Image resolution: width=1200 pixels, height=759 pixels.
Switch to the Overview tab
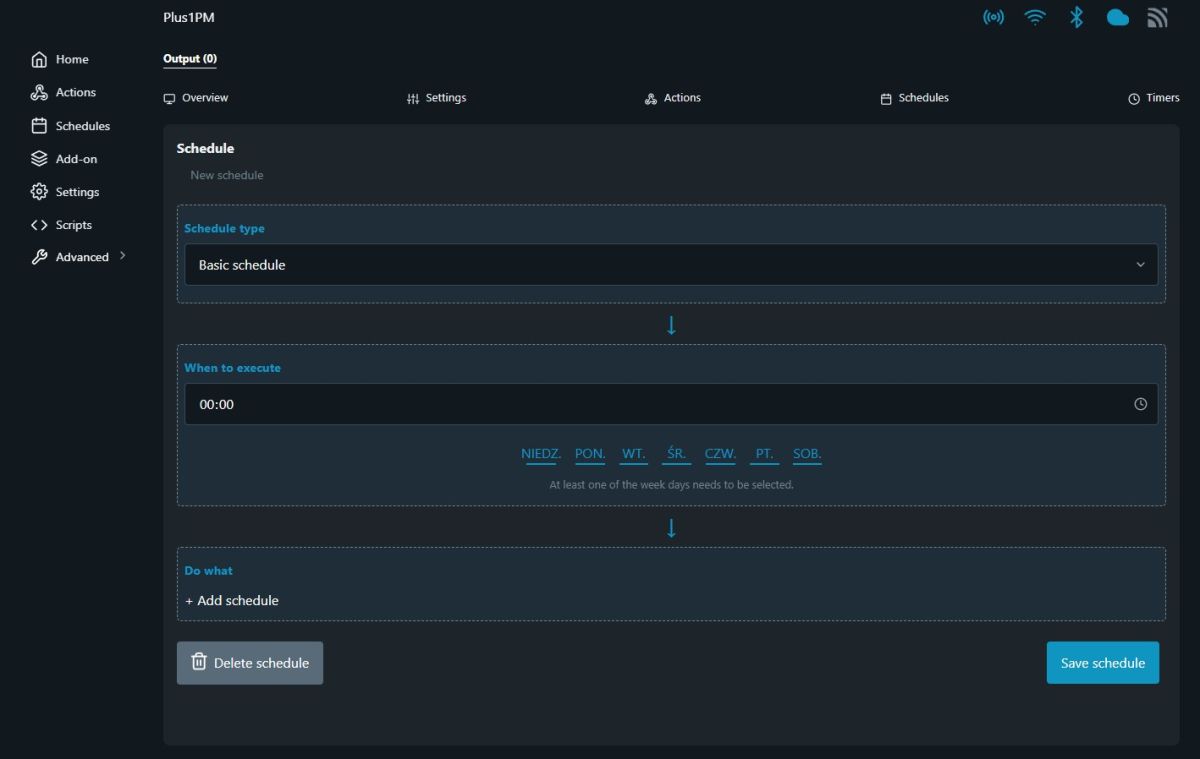click(196, 98)
